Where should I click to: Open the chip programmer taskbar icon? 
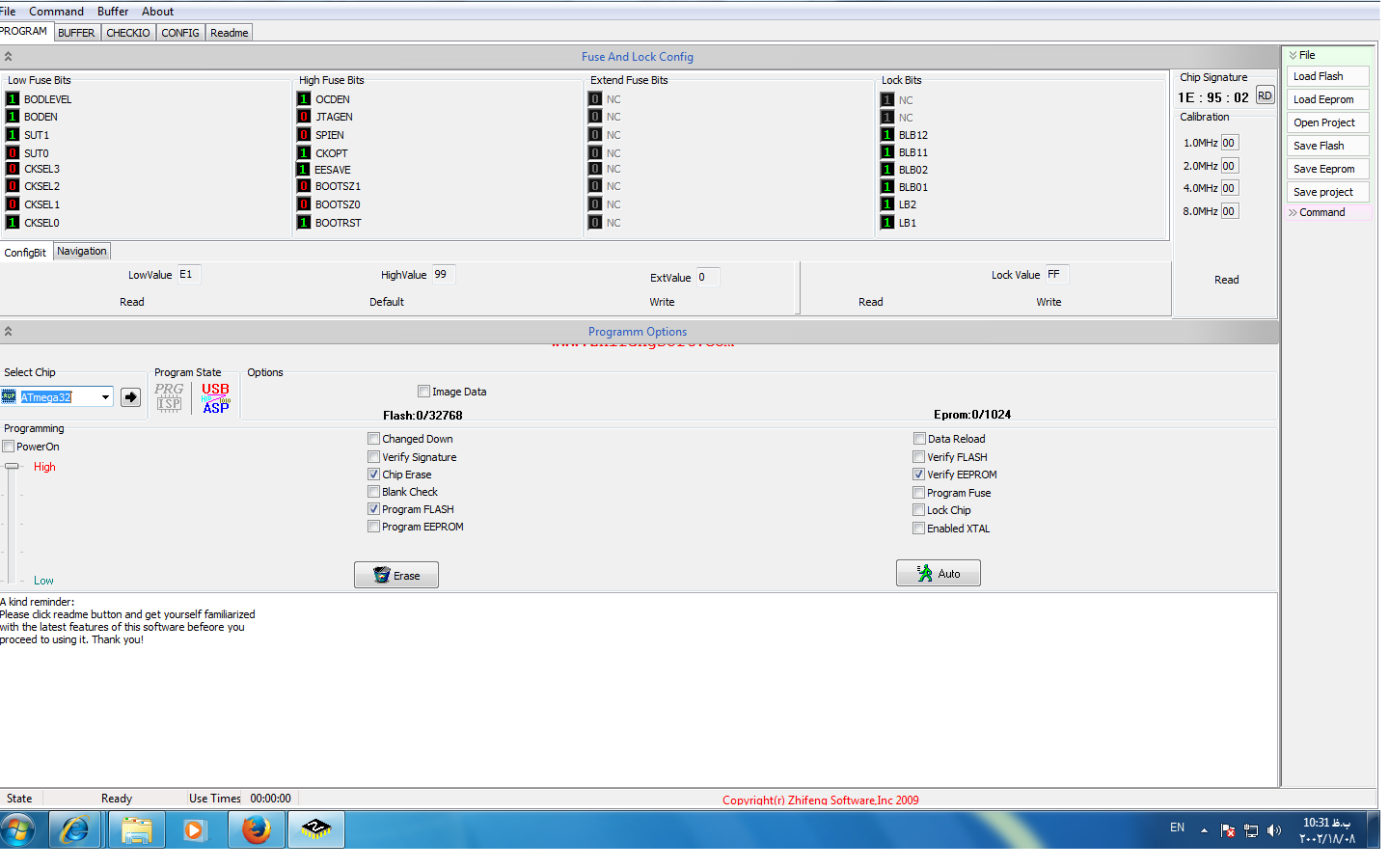315,829
